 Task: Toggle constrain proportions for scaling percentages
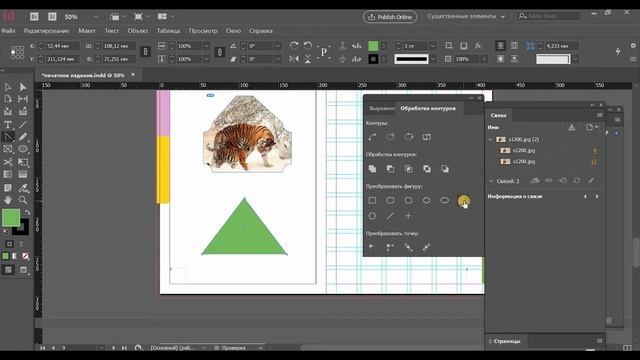220,52
